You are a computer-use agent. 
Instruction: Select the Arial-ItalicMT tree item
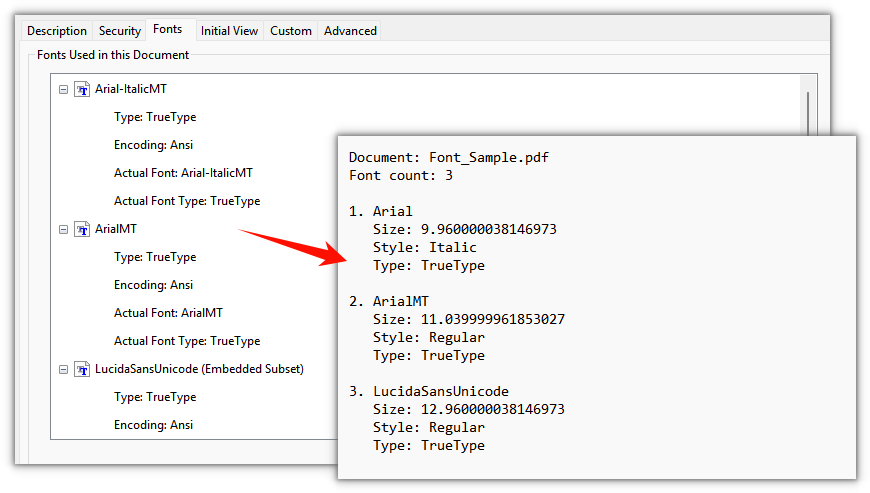131,89
